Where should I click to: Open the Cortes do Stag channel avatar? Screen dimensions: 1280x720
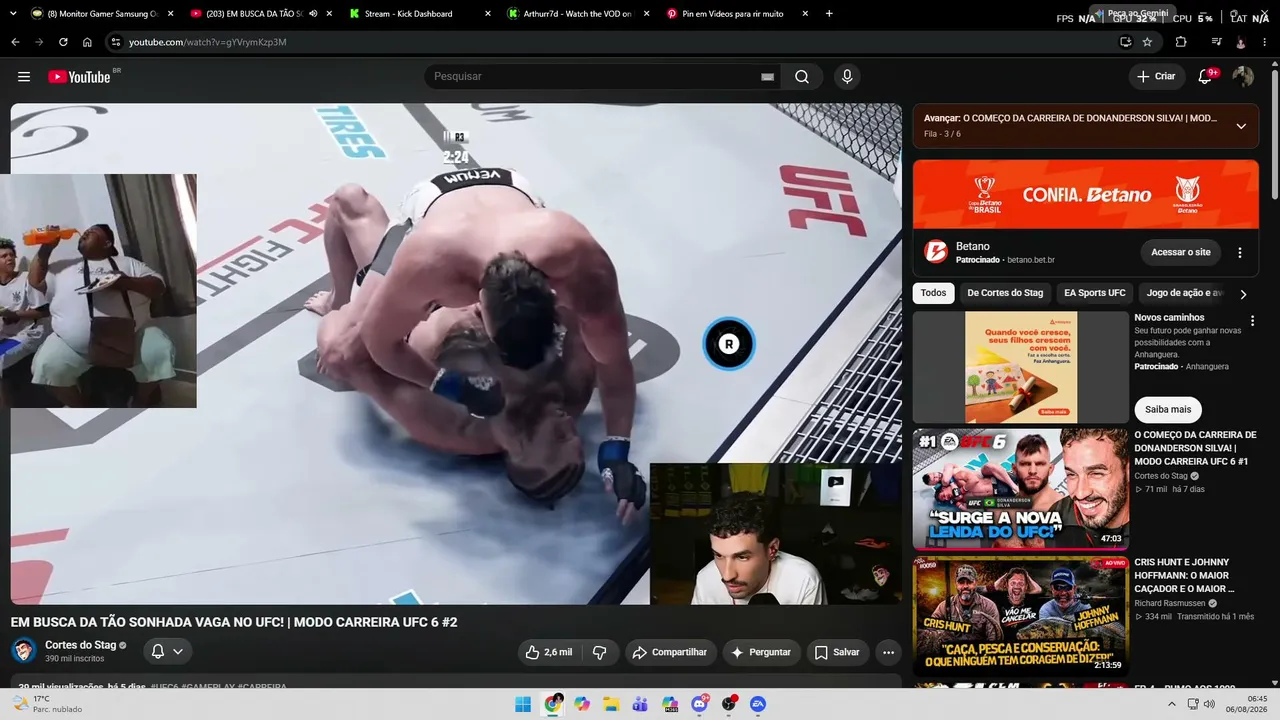tap(24, 651)
